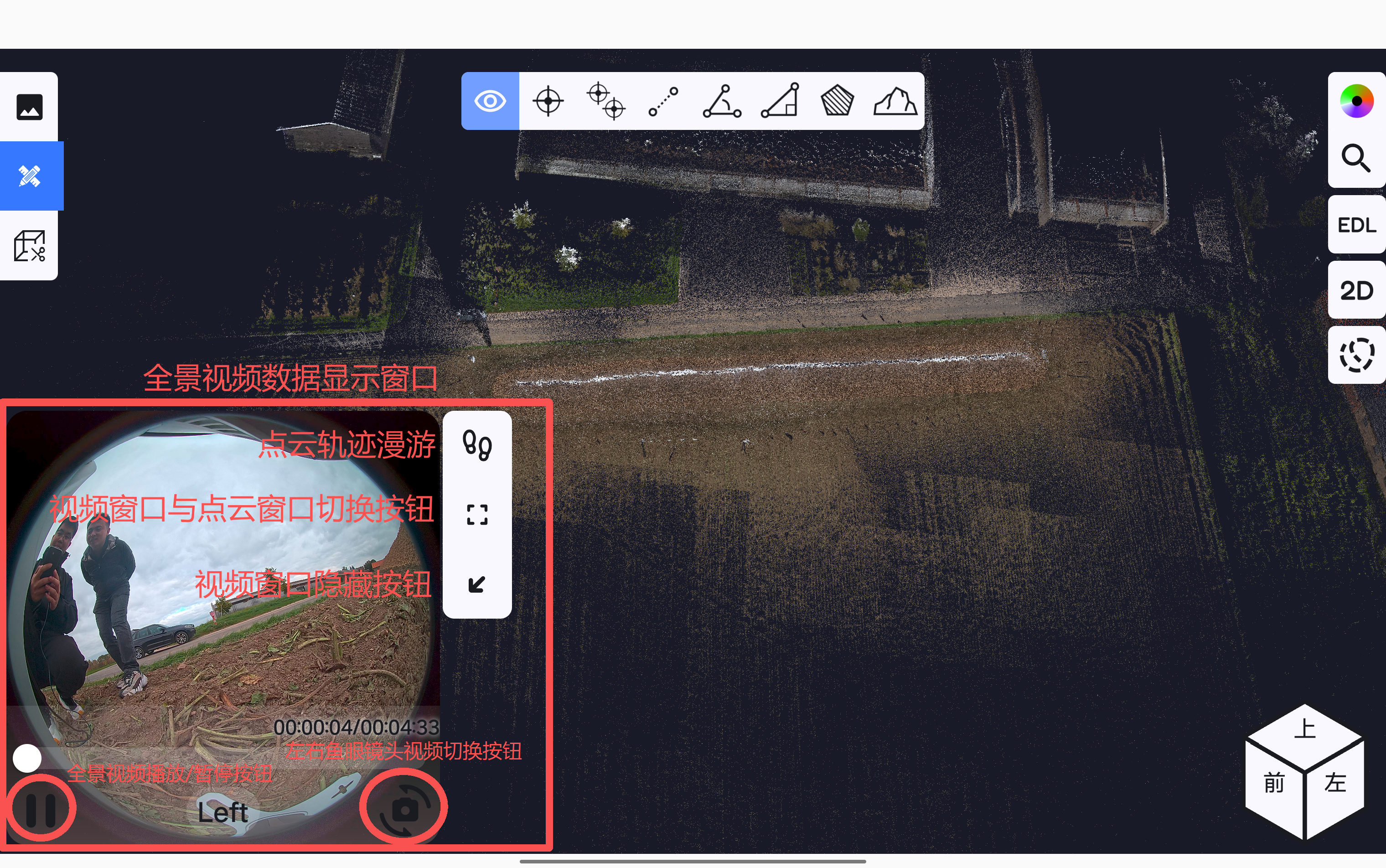The image size is (1386, 868).
Task: Open the color wheel display settings
Action: pyautogui.click(x=1356, y=101)
